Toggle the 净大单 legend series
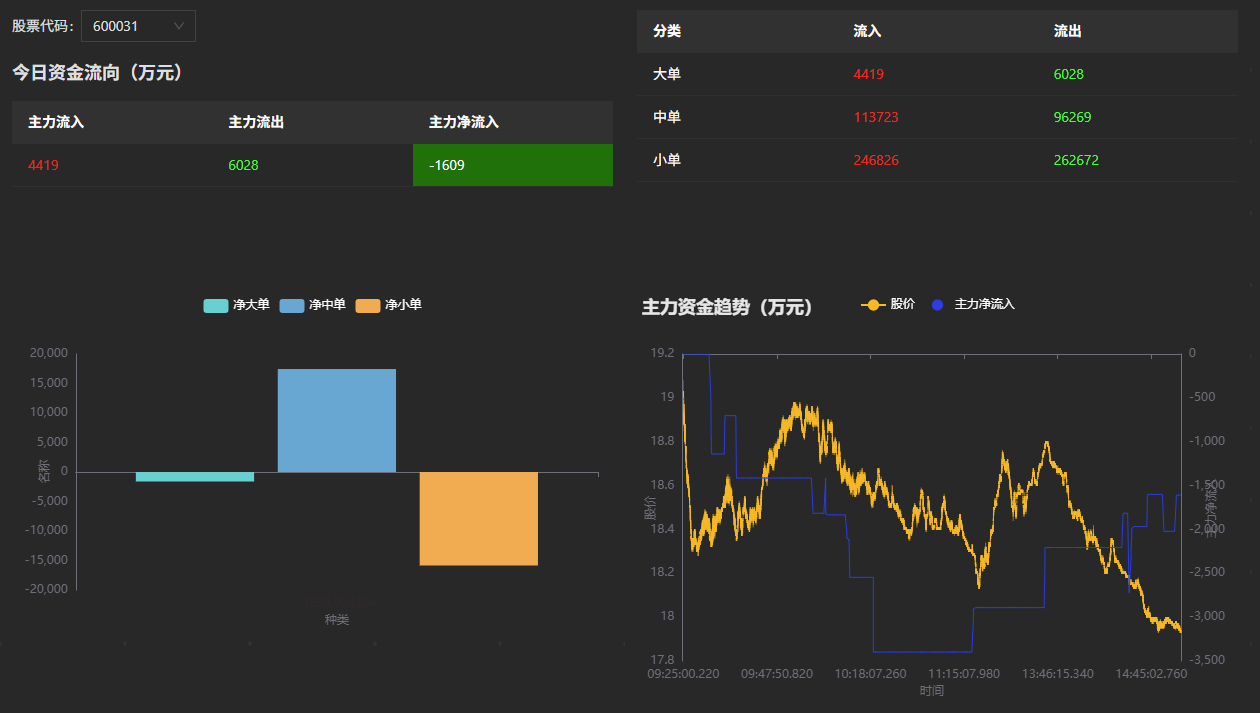This screenshot has width=1260, height=713. click(236, 305)
